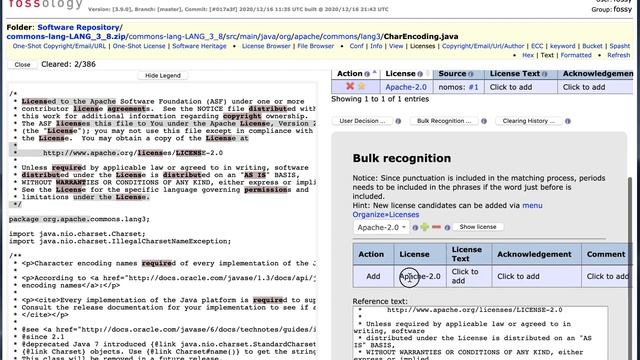The height and width of the screenshot is (360, 640).
Task: Remove the Apache-2.0 license via red X icon
Action: coord(350,86)
